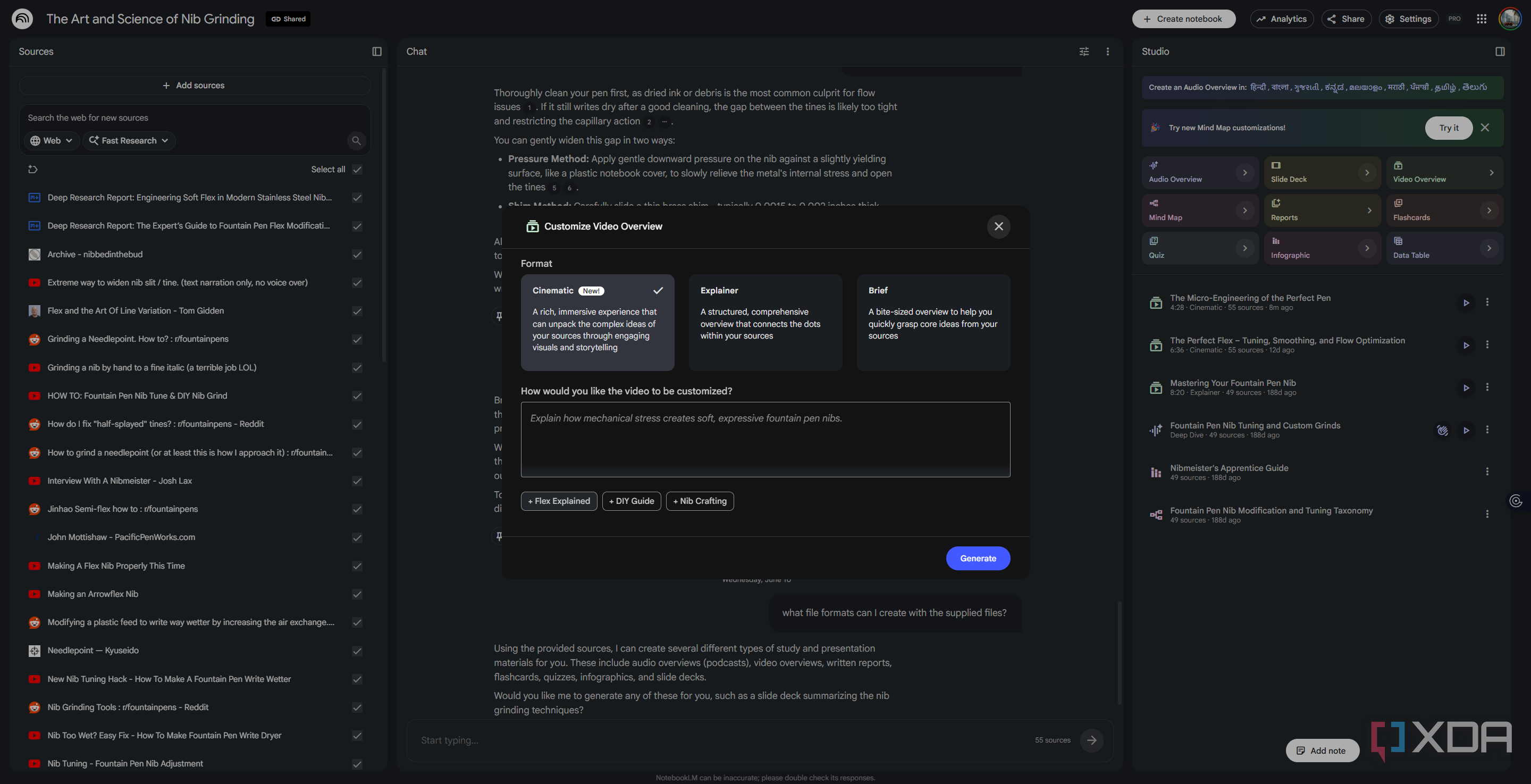Expand Quiz customization arrow
Screen dimensions: 1531x784
point(1245,248)
